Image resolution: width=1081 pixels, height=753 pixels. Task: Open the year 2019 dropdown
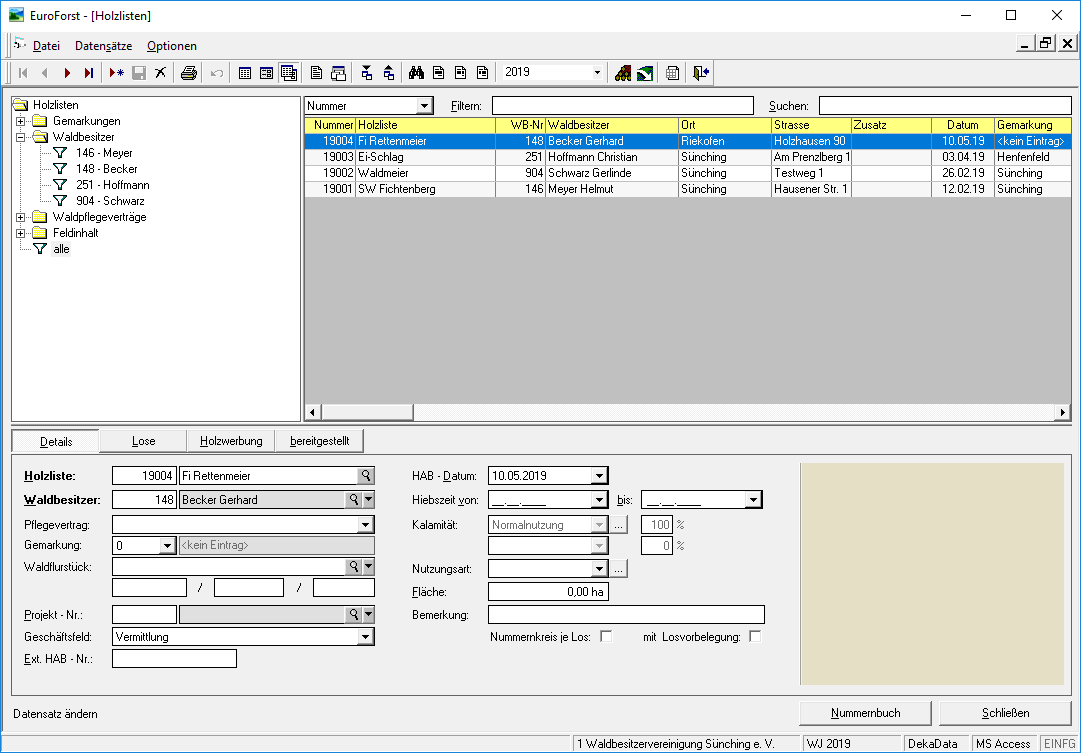pyautogui.click(x=597, y=72)
